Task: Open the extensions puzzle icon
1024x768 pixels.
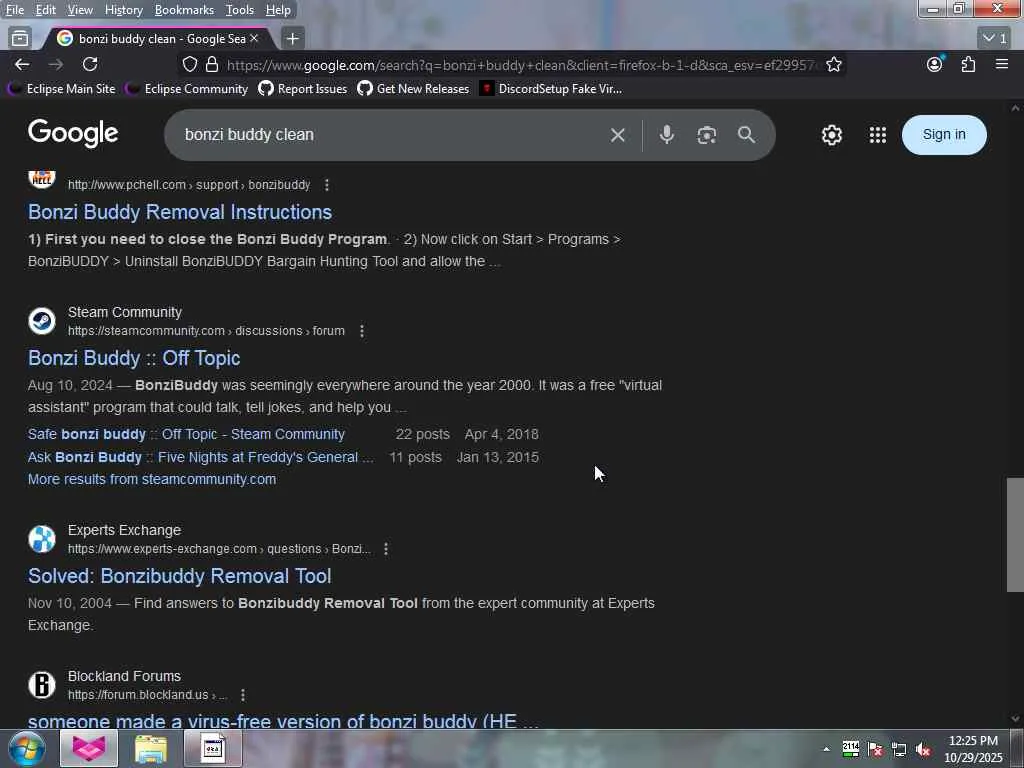Action: click(968, 64)
